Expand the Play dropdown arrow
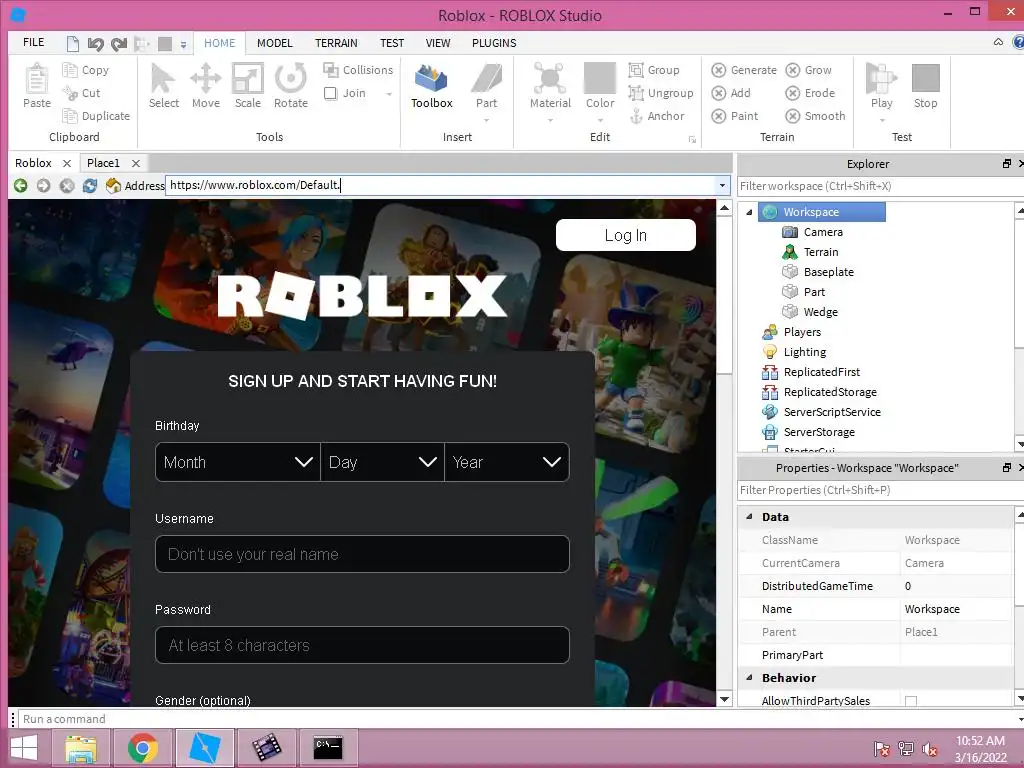The height and width of the screenshot is (768, 1024). (x=882, y=120)
